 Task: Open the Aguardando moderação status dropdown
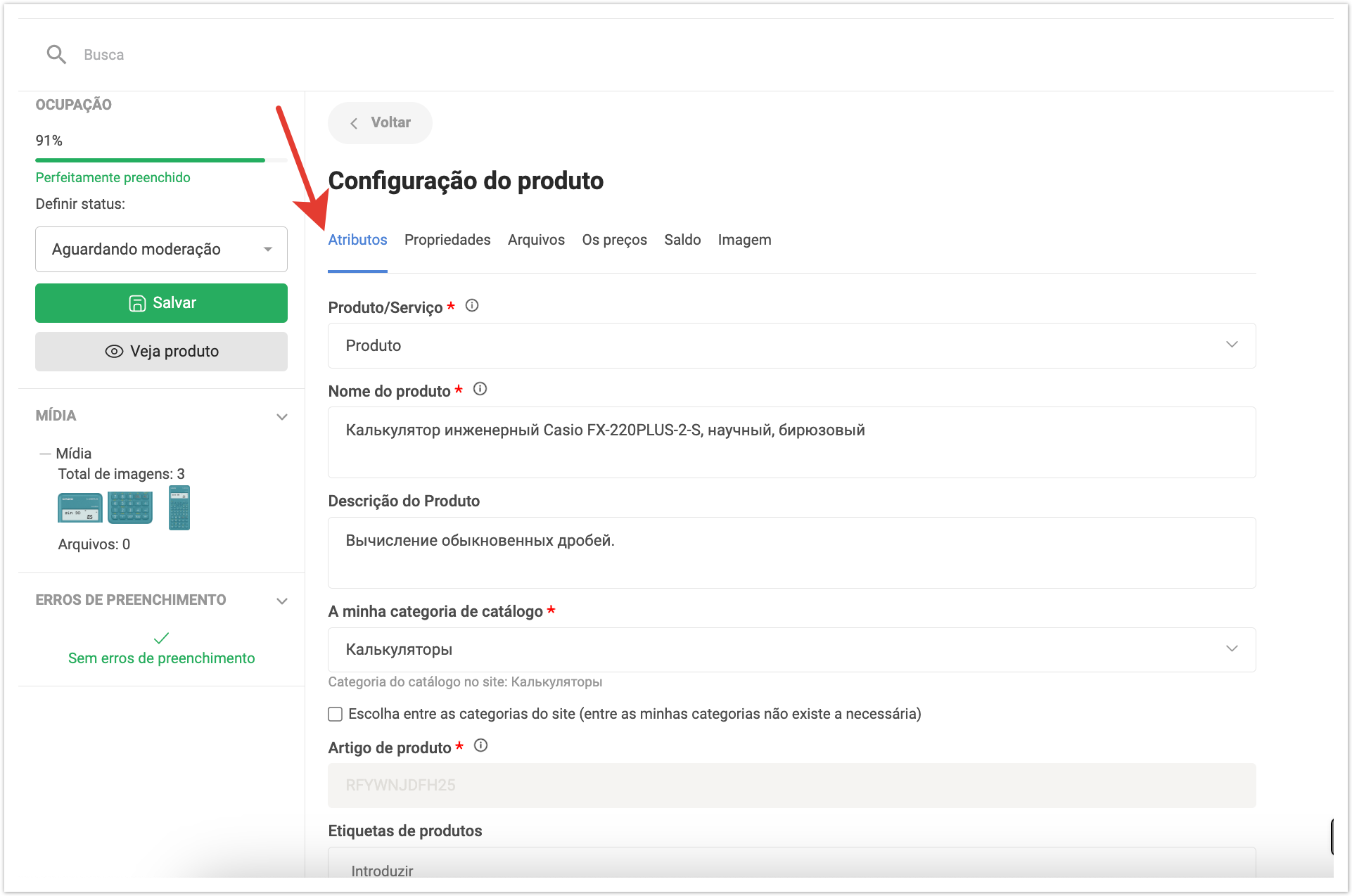pos(161,249)
